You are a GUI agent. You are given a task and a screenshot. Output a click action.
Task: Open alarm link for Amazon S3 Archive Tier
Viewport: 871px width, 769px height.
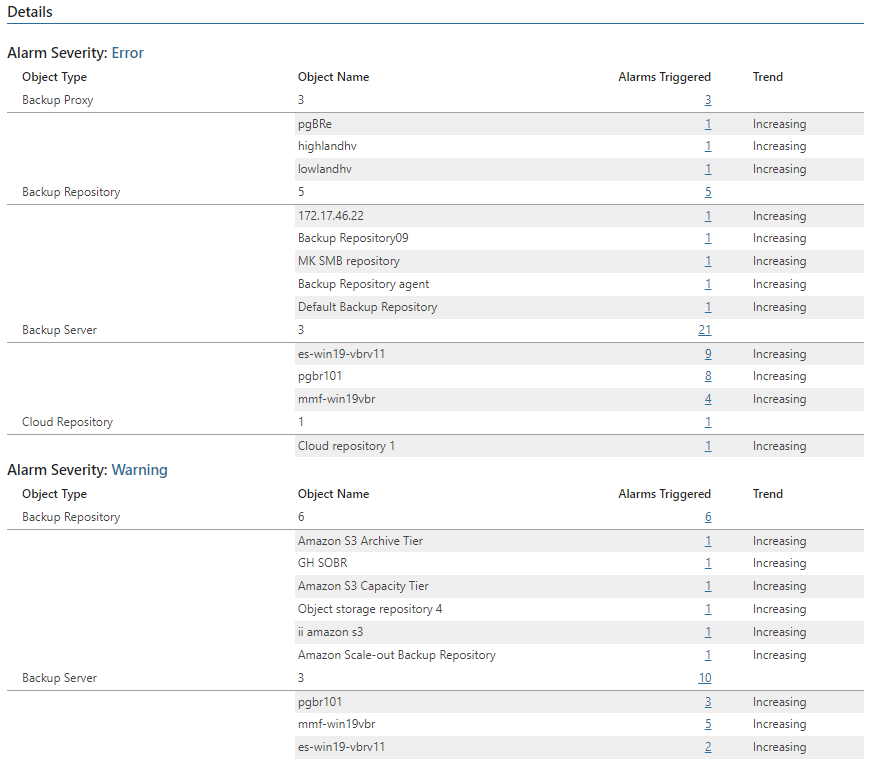point(708,541)
